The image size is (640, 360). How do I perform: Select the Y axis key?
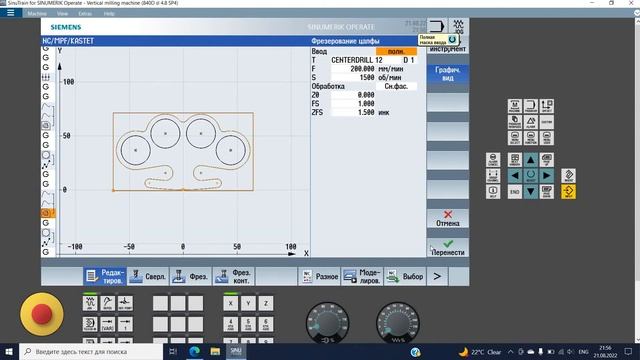click(248, 303)
